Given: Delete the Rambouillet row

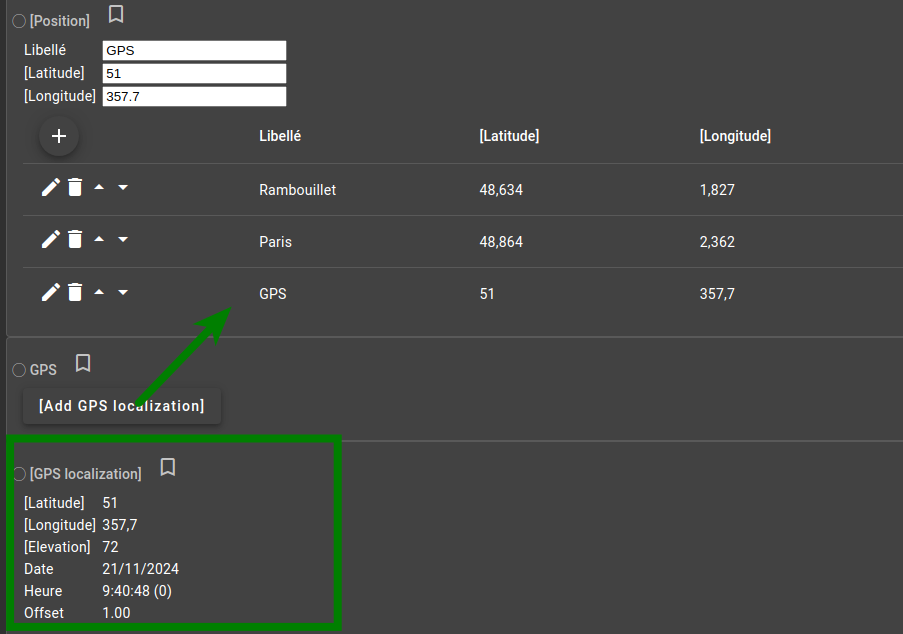Looking at the screenshot, I should coord(75,187).
